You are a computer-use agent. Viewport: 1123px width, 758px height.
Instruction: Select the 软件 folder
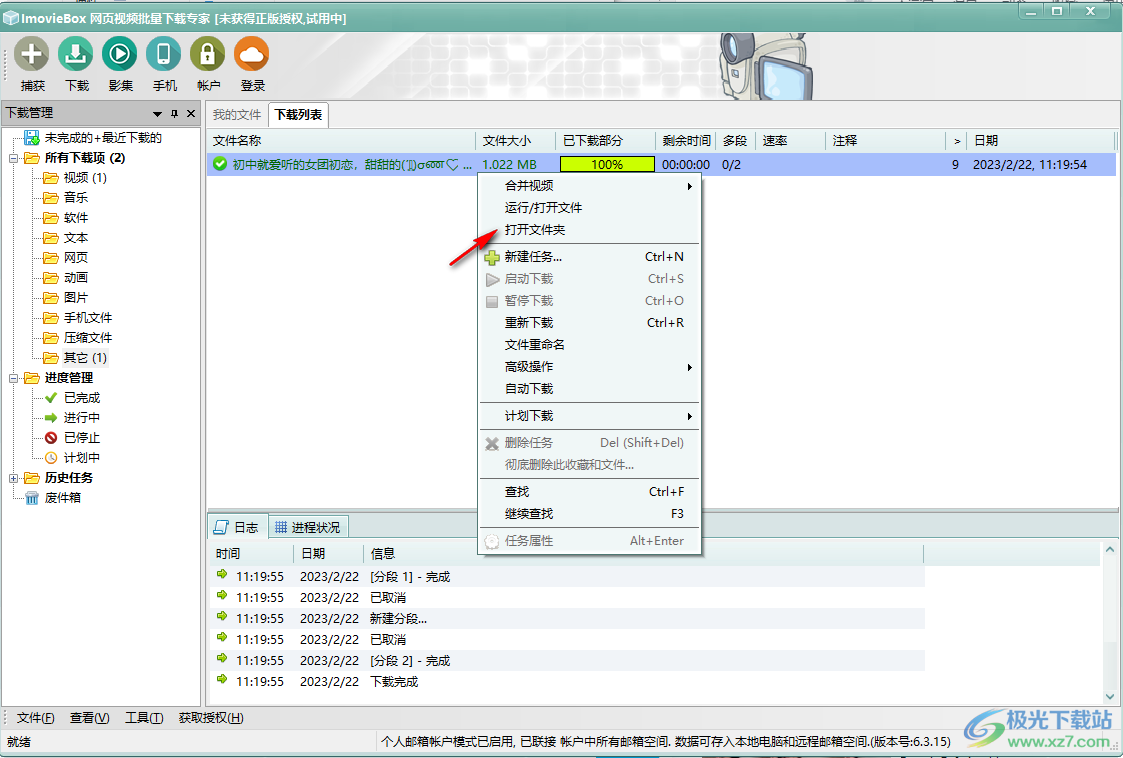point(75,218)
